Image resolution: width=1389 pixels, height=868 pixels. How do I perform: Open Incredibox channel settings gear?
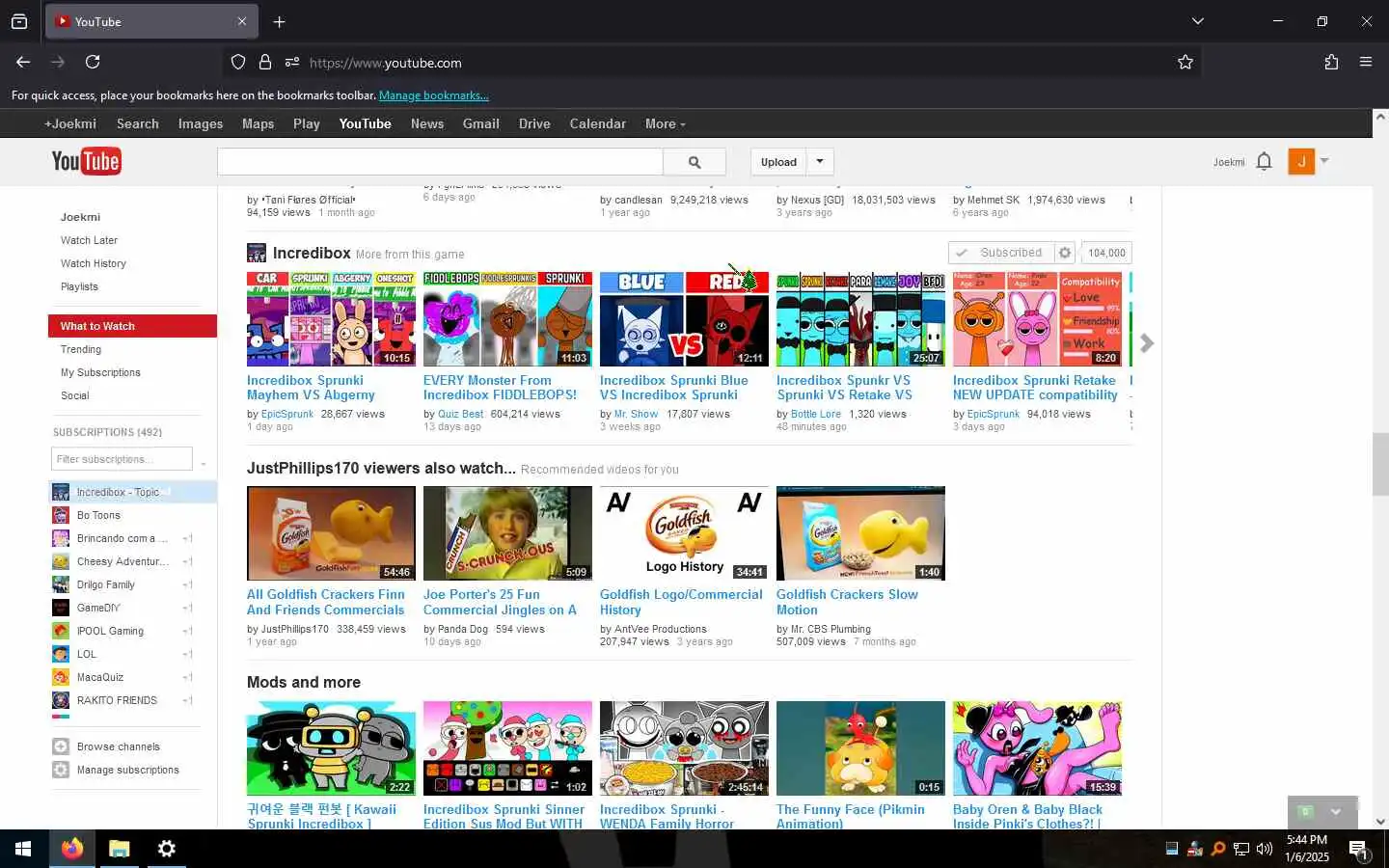click(x=1065, y=253)
